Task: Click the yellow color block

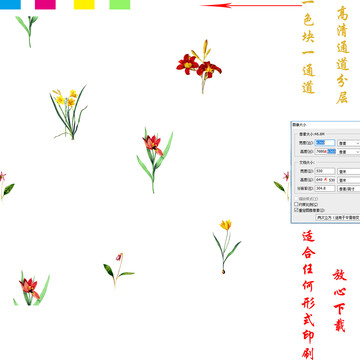Action: (x=84, y=4)
